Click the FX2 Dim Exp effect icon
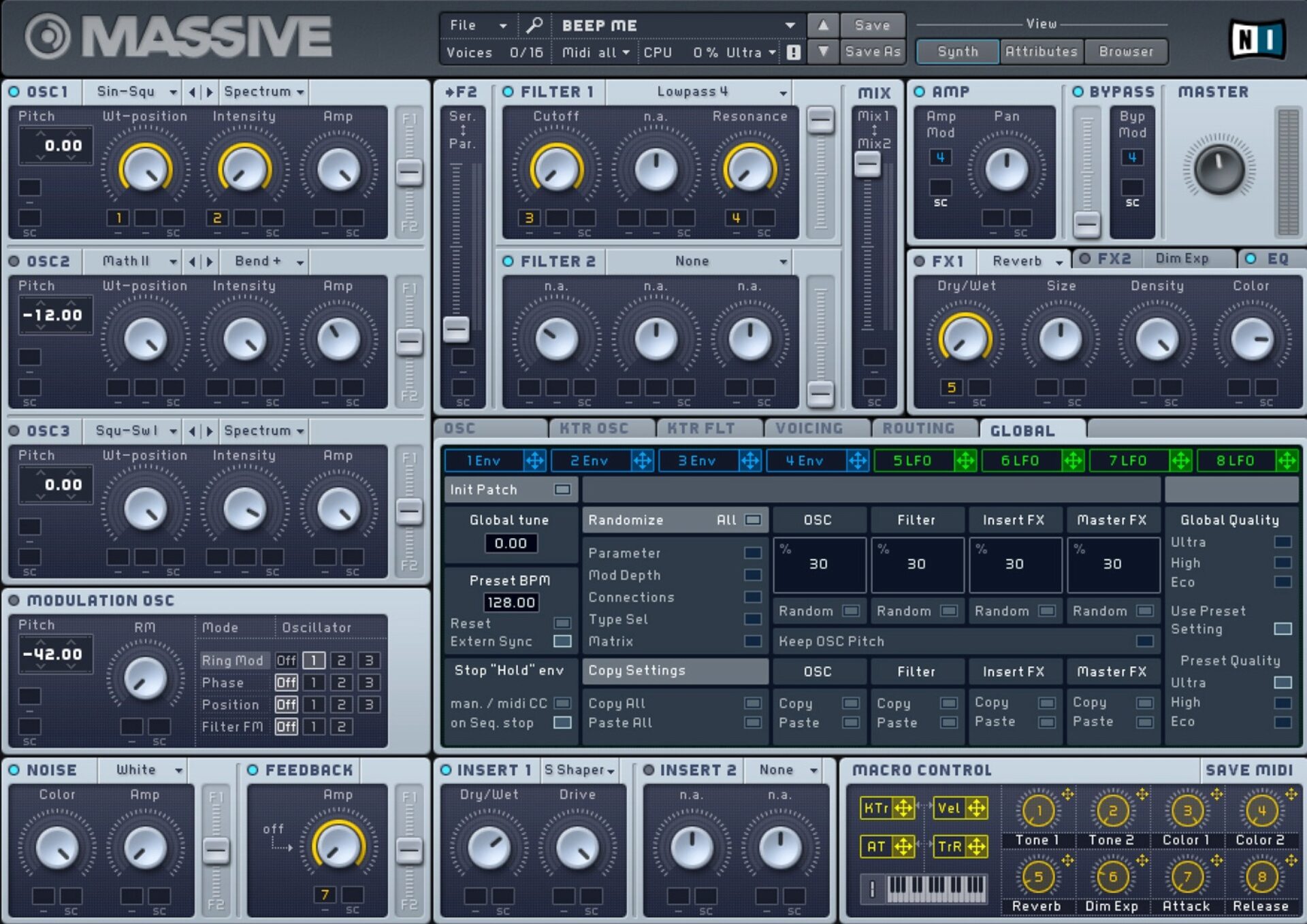The image size is (1307, 924). [1084, 261]
